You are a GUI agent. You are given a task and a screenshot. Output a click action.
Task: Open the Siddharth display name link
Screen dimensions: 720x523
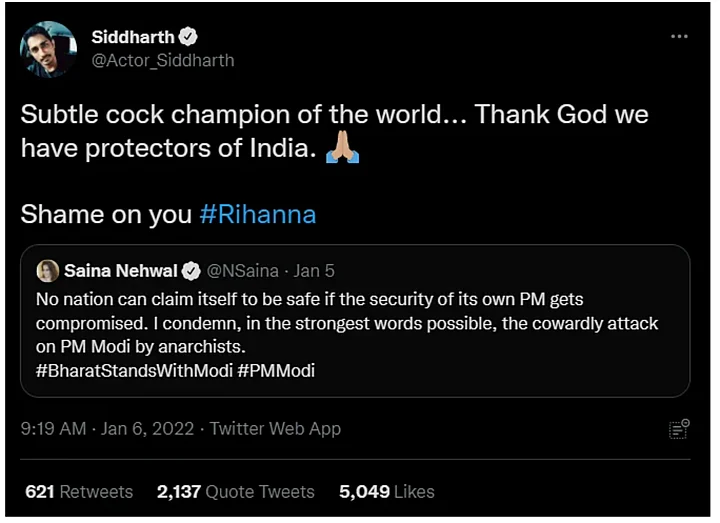pos(132,37)
